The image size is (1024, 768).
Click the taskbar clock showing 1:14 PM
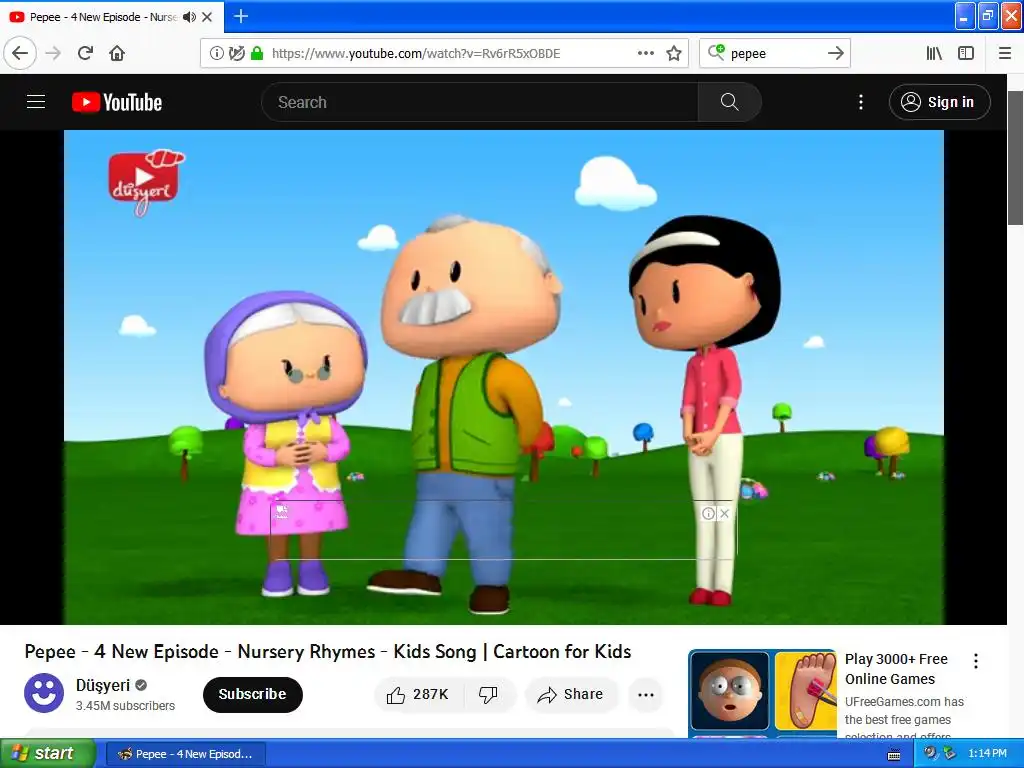[987, 754]
